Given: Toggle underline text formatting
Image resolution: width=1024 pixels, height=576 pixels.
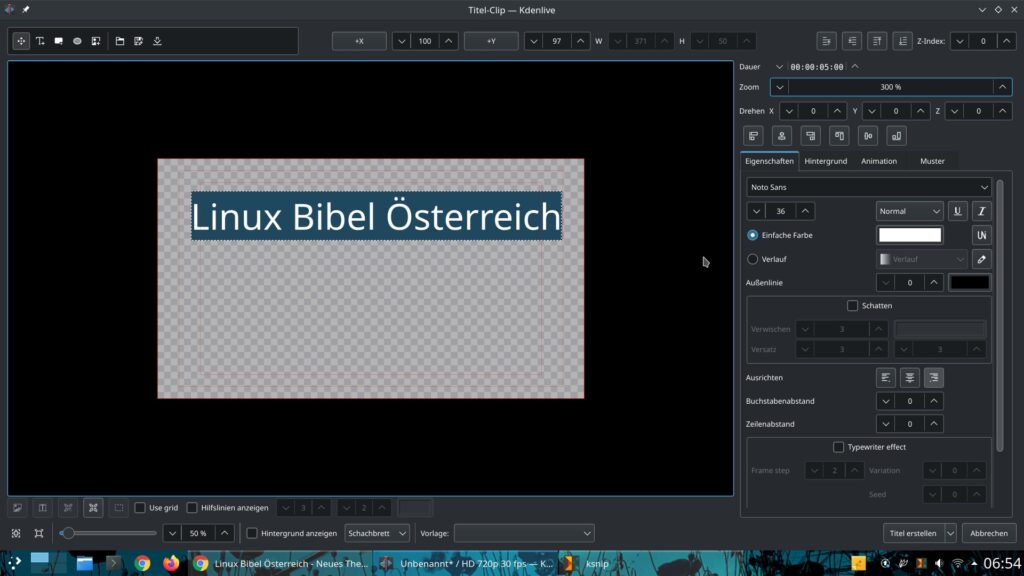Looking at the screenshot, I should tap(957, 211).
